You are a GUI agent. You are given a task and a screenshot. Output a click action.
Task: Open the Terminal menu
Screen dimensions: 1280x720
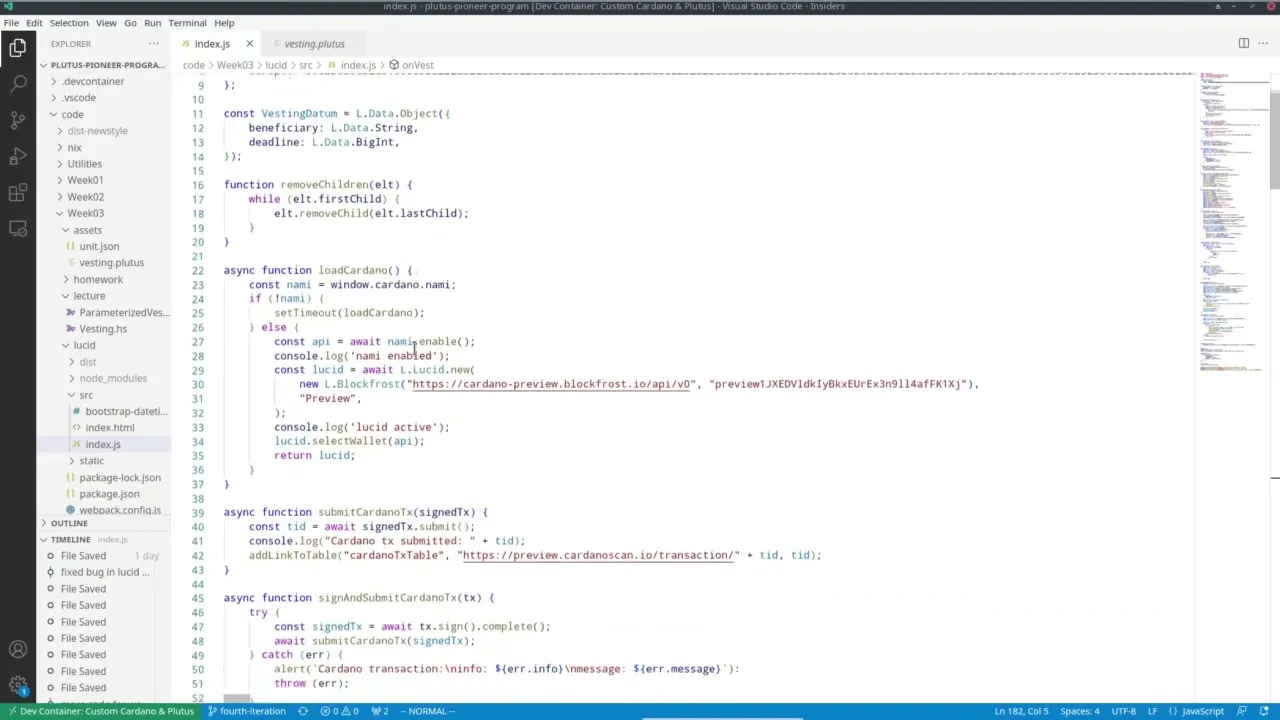(x=187, y=22)
